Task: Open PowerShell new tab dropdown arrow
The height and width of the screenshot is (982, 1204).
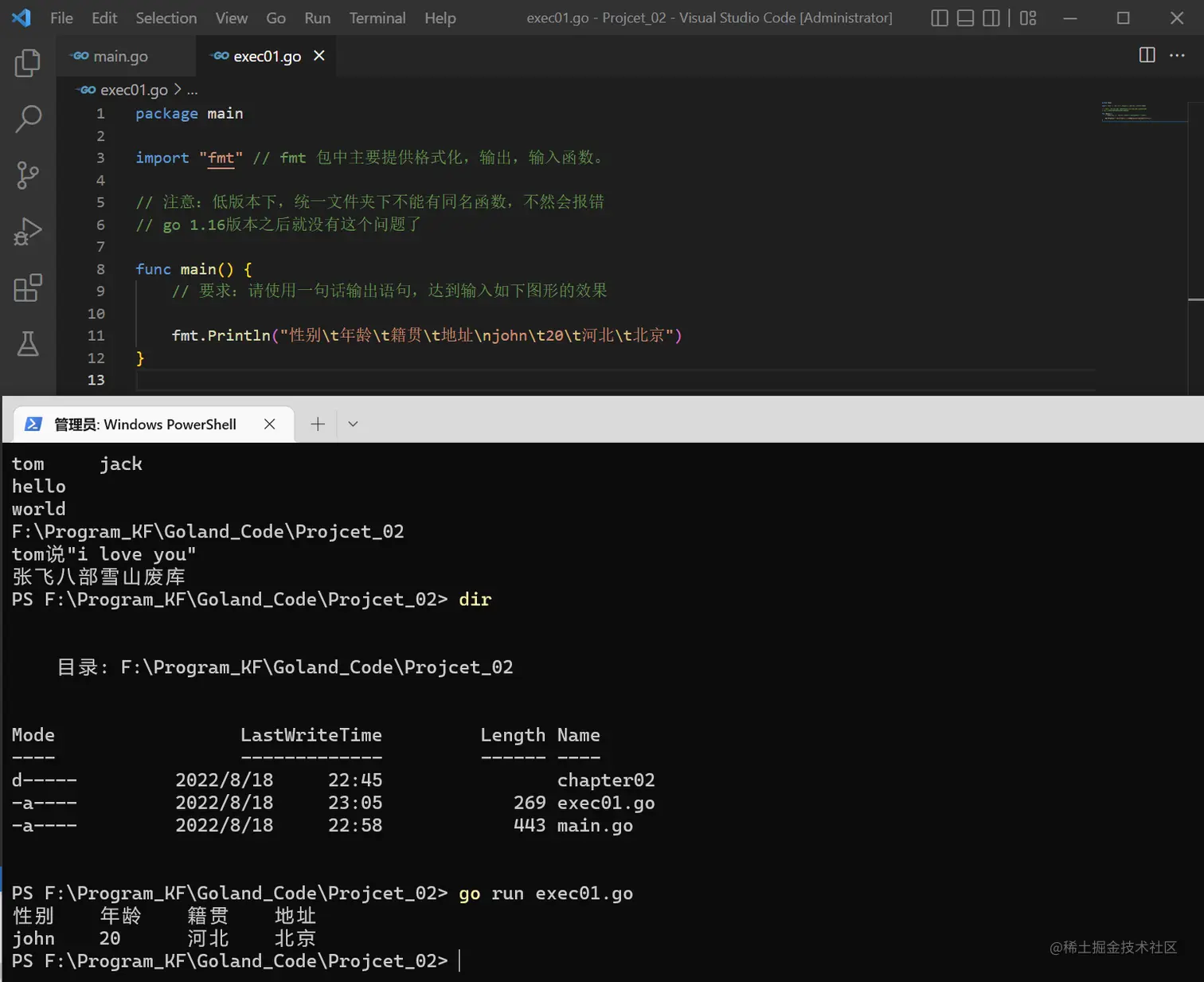Action: click(x=353, y=424)
